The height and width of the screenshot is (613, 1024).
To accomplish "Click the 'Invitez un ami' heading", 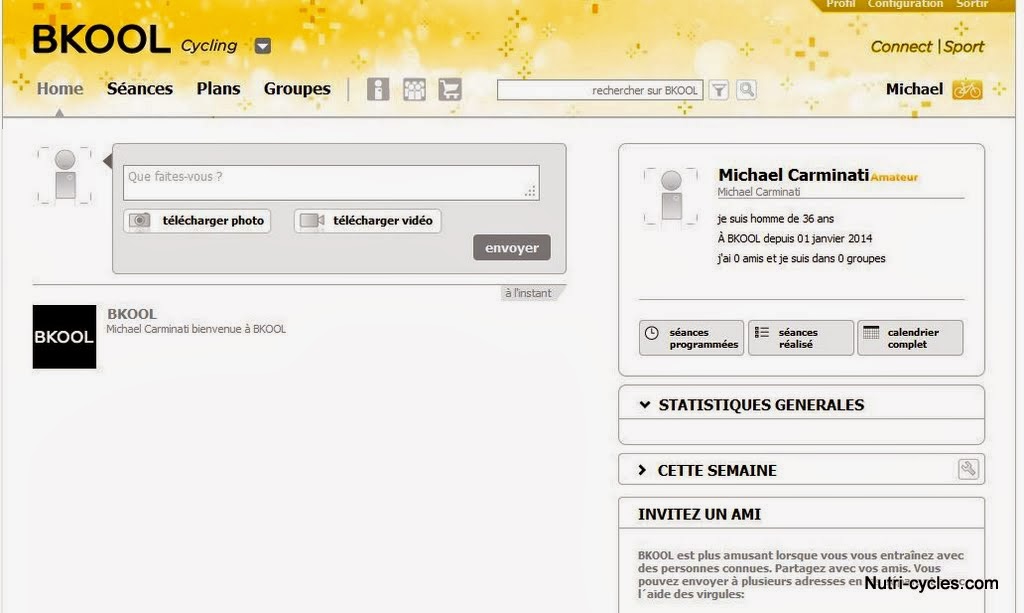I will [699, 514].
